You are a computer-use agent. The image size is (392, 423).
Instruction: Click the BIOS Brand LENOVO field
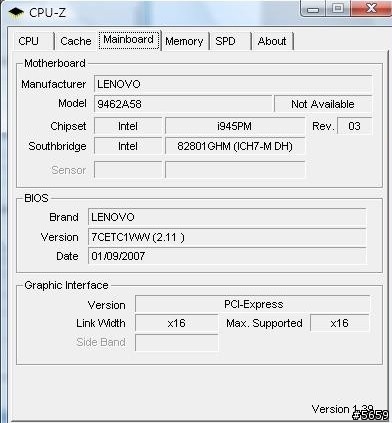click(227, 217)
